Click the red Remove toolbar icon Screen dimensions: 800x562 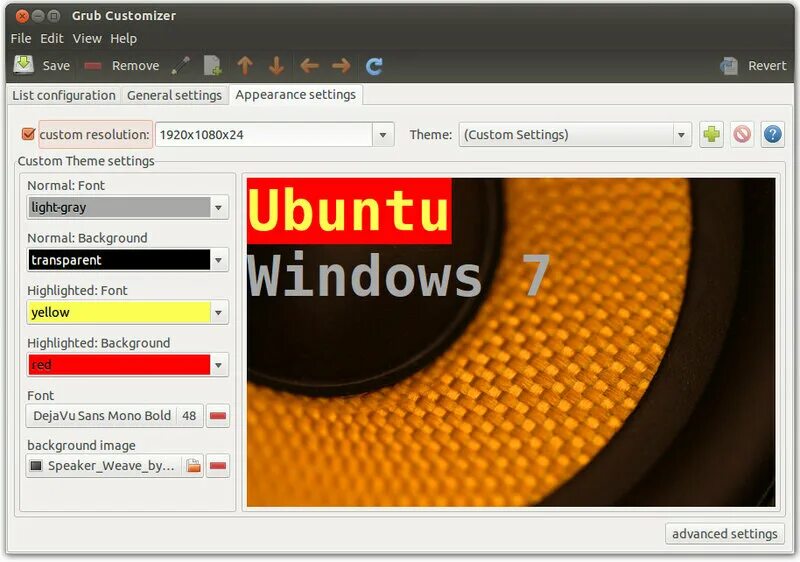click(x=93, y=66)
